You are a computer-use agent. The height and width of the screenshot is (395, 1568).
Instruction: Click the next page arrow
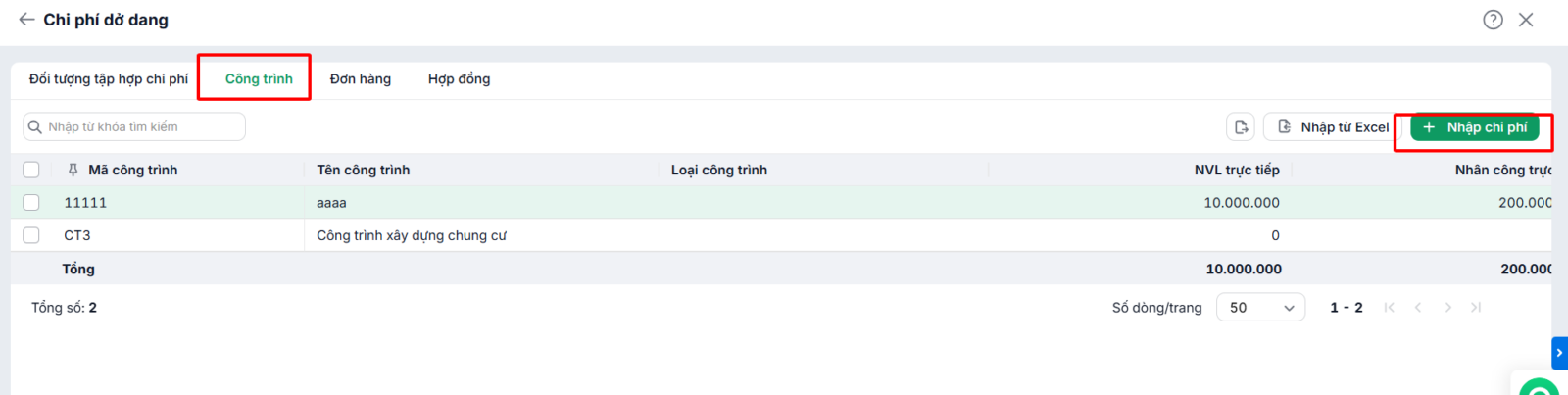click(x=1447, y=308)
